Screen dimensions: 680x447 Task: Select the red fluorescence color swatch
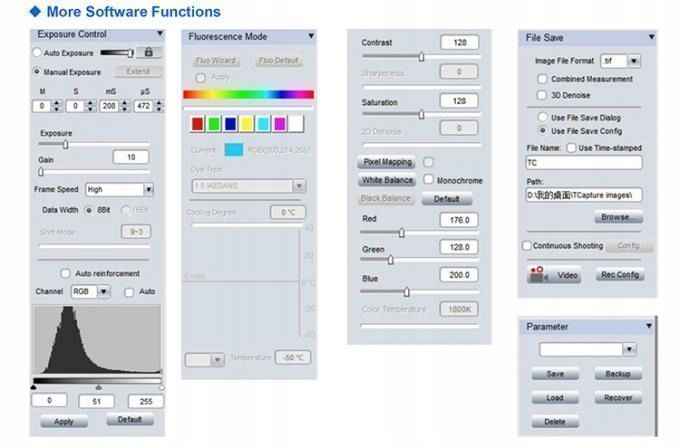tap(197, 124)
